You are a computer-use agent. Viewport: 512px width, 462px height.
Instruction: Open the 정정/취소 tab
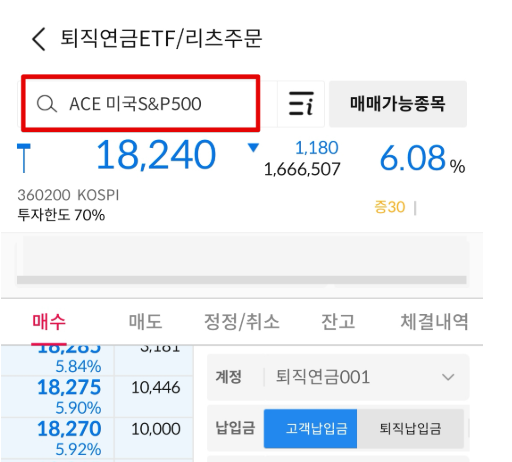241,322
